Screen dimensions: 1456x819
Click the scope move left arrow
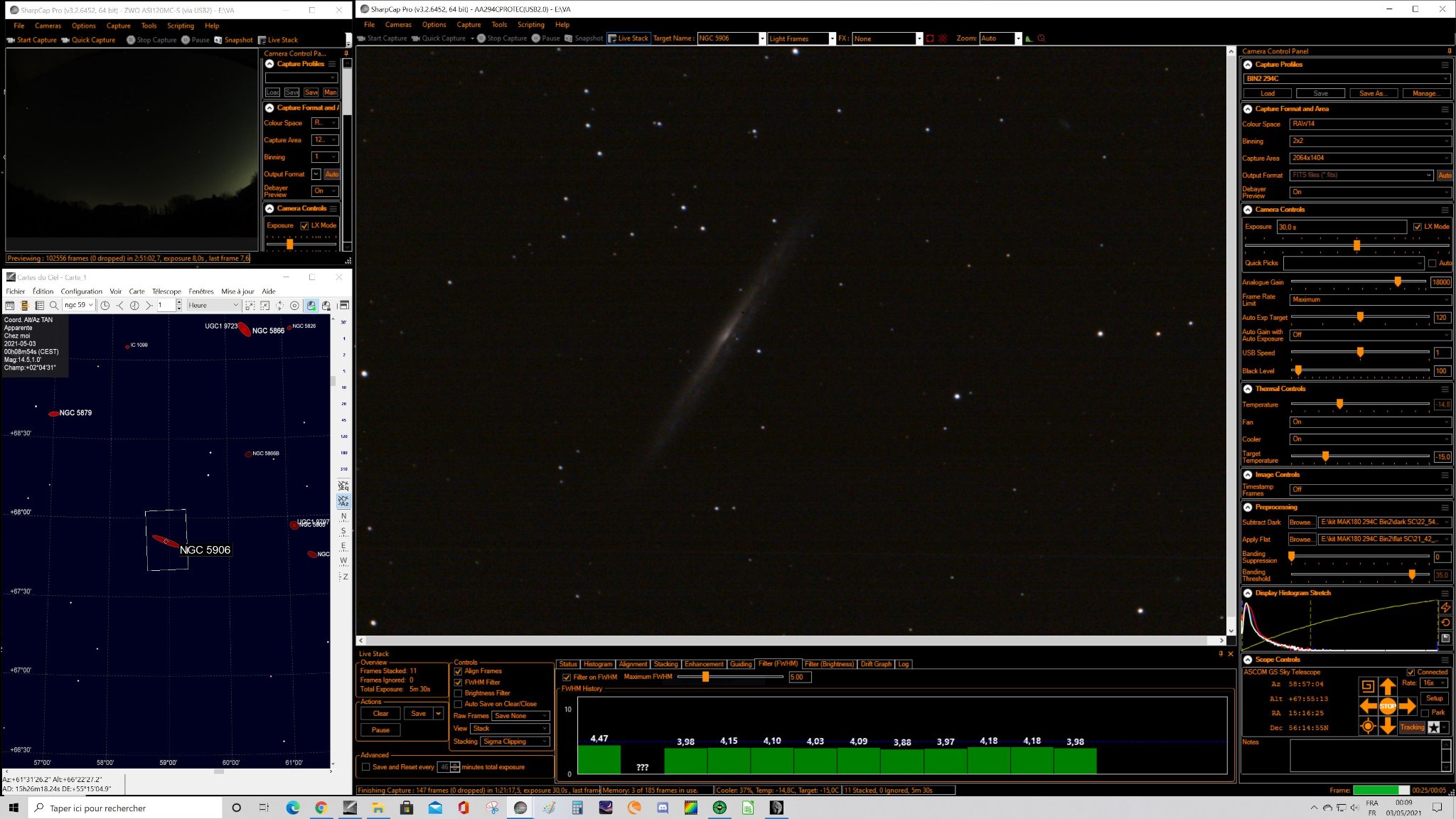[x=1368, y=706]
